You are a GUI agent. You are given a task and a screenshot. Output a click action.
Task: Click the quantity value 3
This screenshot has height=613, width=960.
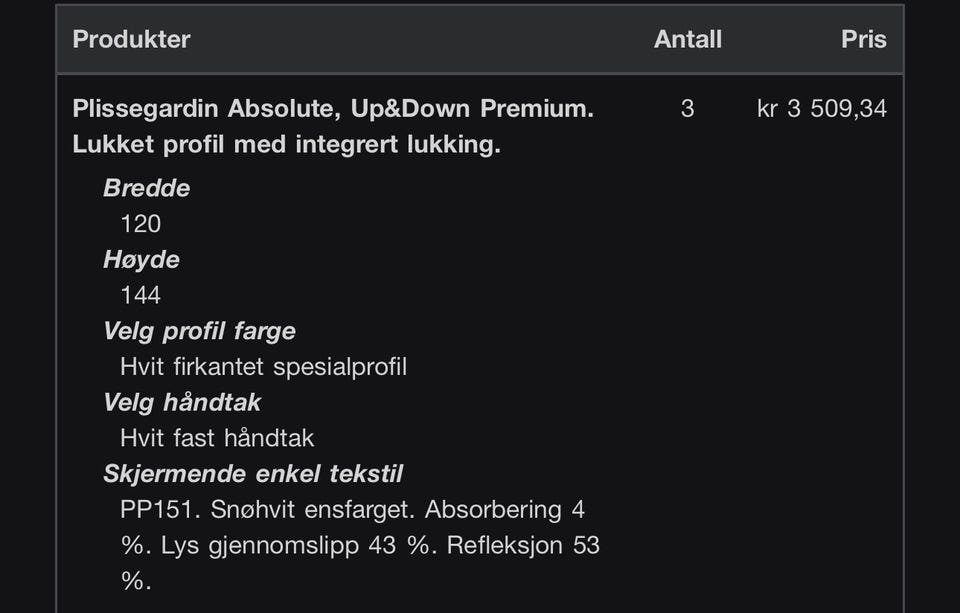(x=688, y=109)
